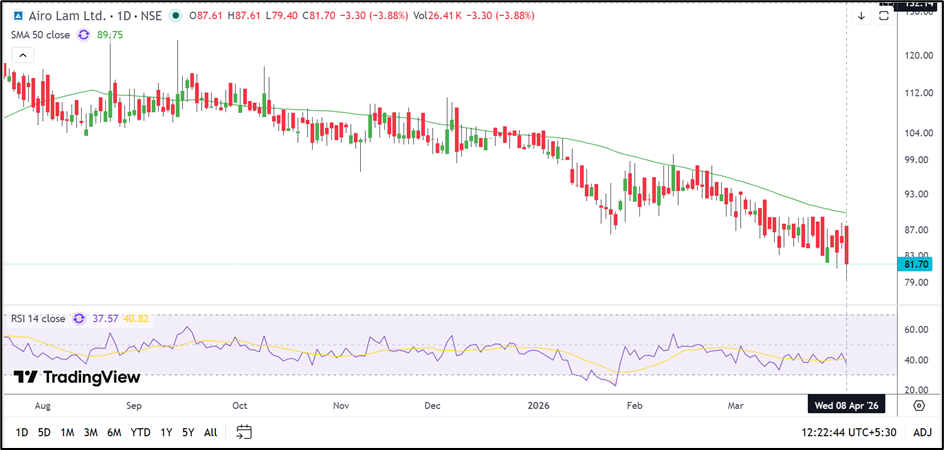Select the 5Y time range
This screenshot has width=944, height=450.
pyautogui.click(x=187, y=432)
